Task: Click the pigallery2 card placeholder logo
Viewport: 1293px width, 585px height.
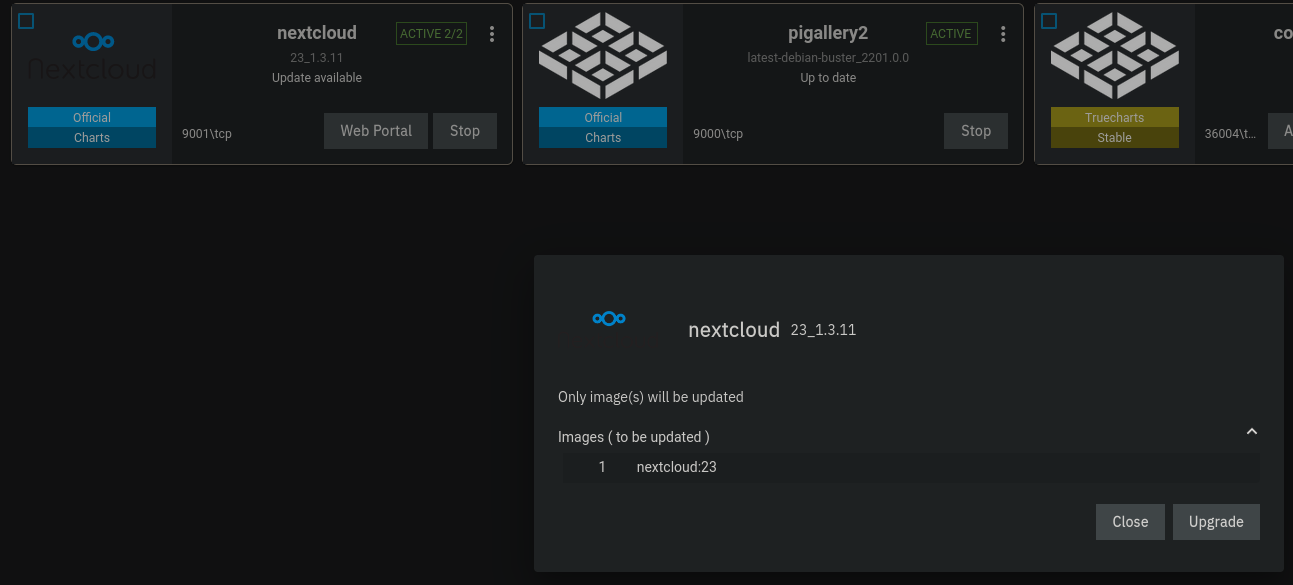Action: (x=603, y=56)
